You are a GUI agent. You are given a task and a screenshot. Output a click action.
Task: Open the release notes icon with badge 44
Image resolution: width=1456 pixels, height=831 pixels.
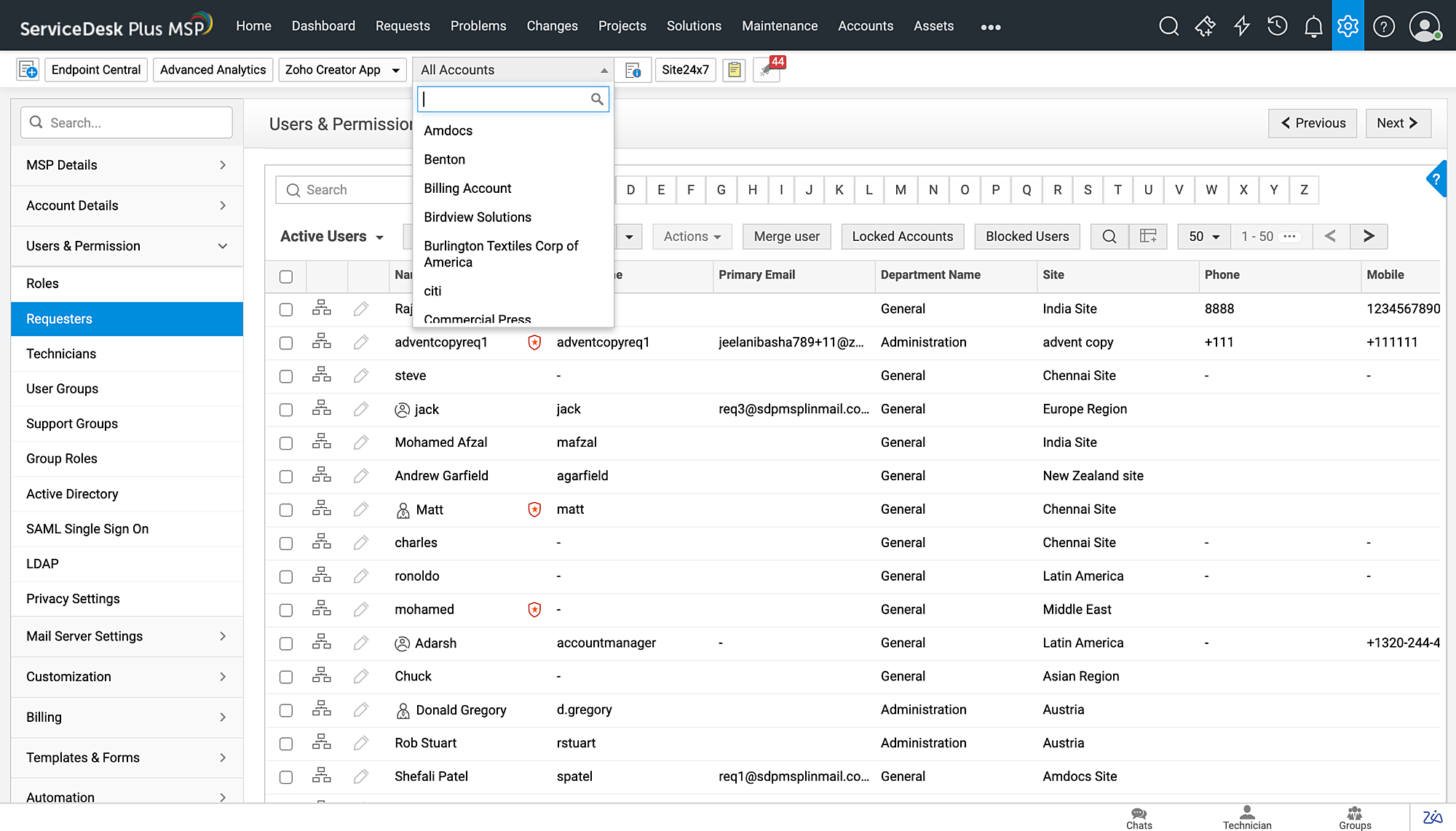767,70
